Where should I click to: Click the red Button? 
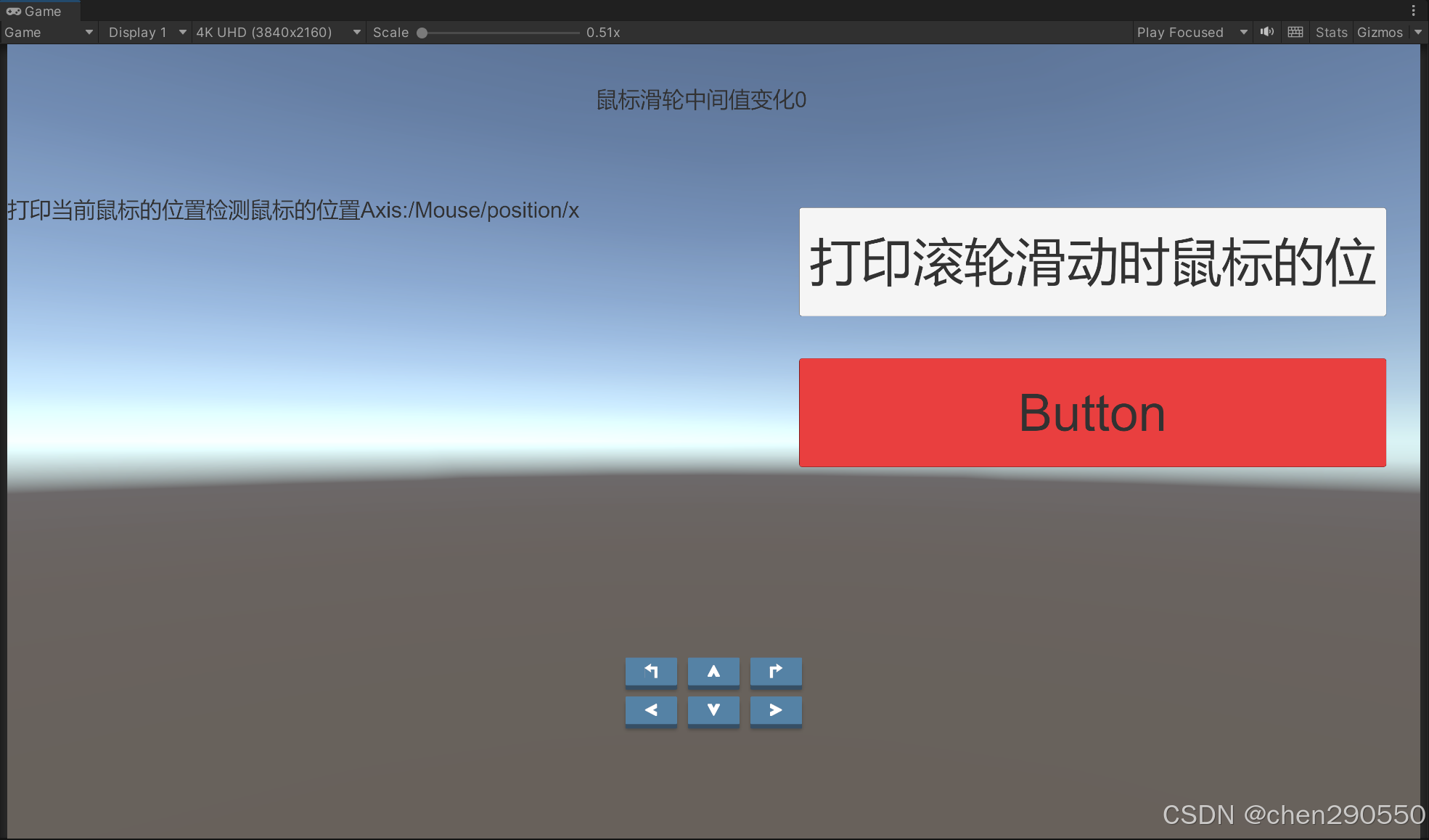(1092, 412)
